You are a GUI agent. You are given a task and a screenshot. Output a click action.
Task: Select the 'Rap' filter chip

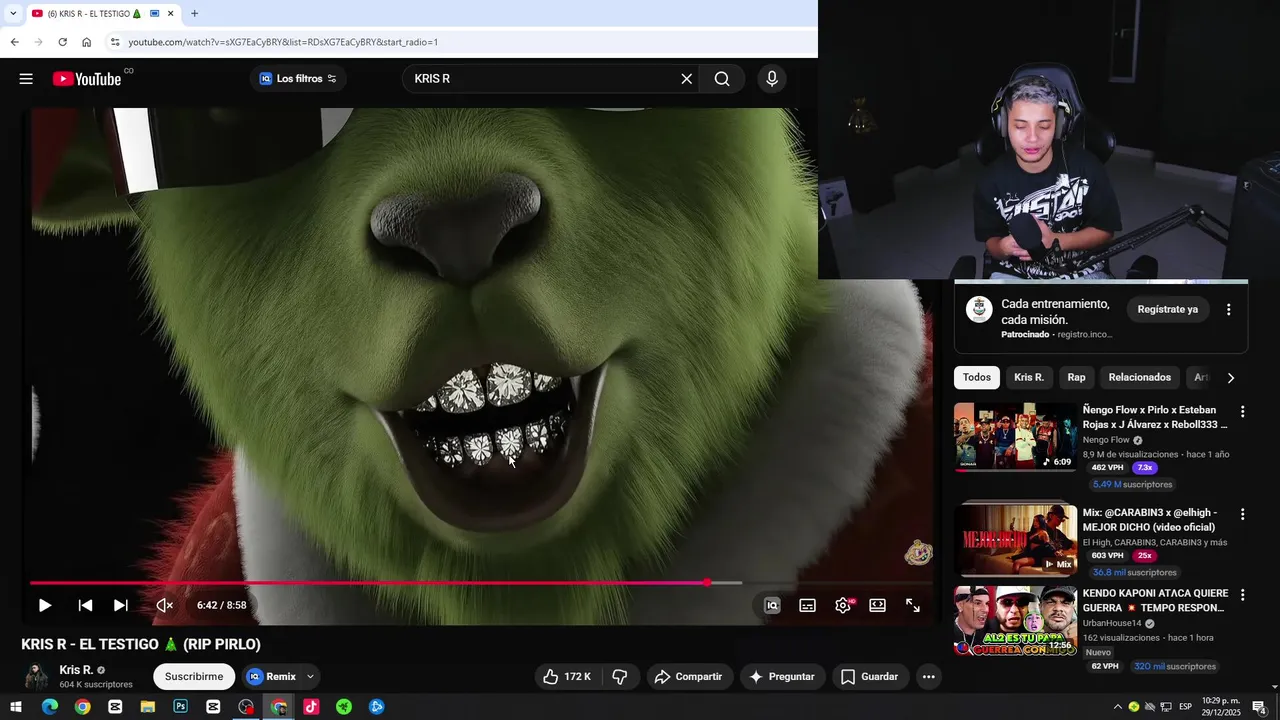pos(1076,378)
